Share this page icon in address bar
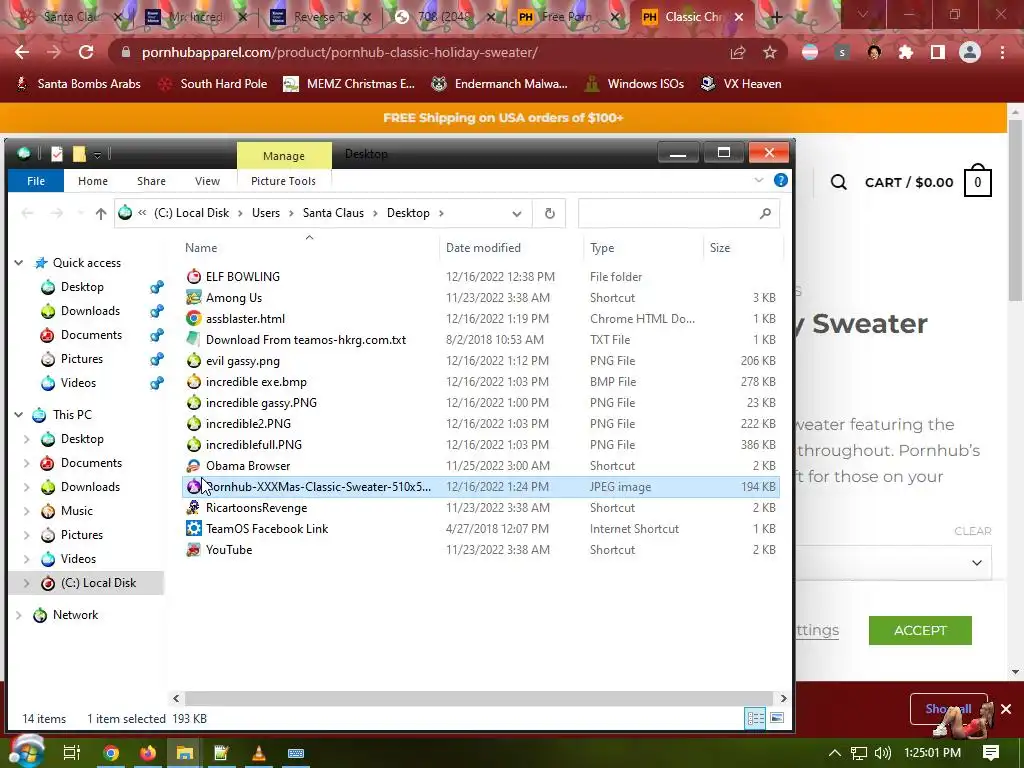This screenshot has width=1024, height=768. 738,52
